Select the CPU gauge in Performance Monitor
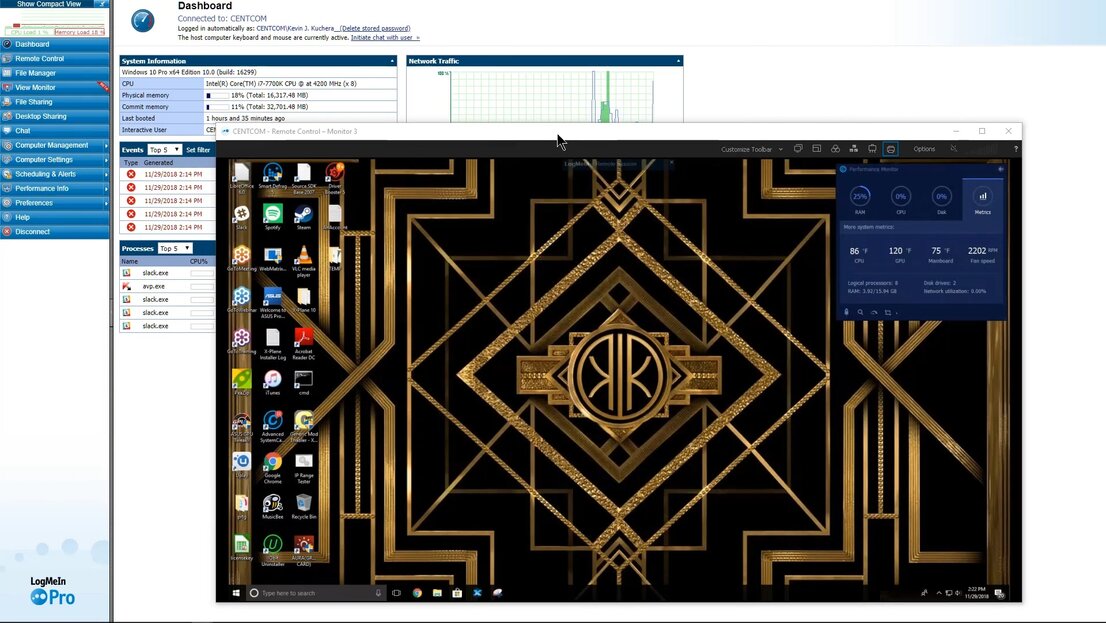 [900, 197]
